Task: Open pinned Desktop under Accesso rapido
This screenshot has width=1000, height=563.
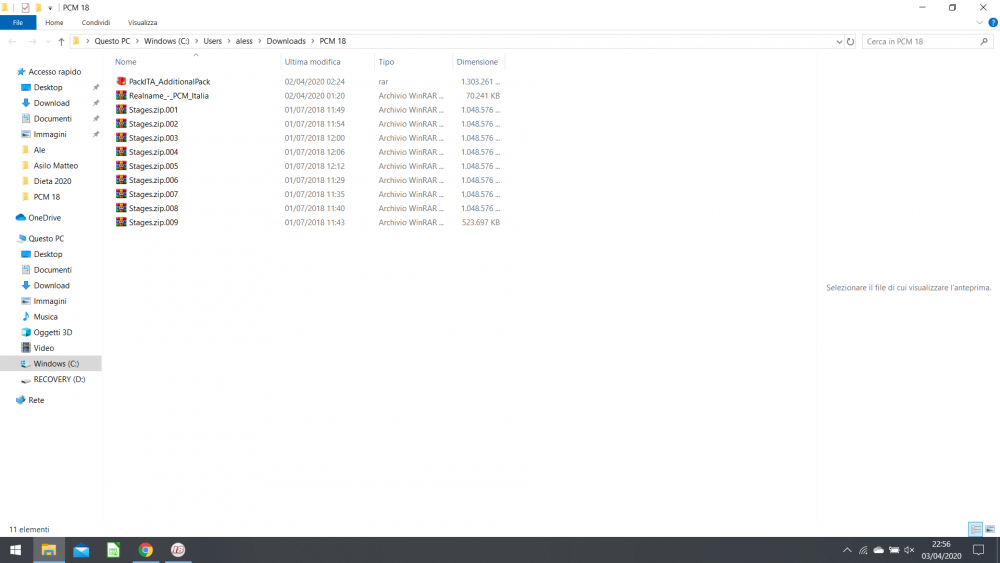Action: pyautogui.click(x=48, y=87)
